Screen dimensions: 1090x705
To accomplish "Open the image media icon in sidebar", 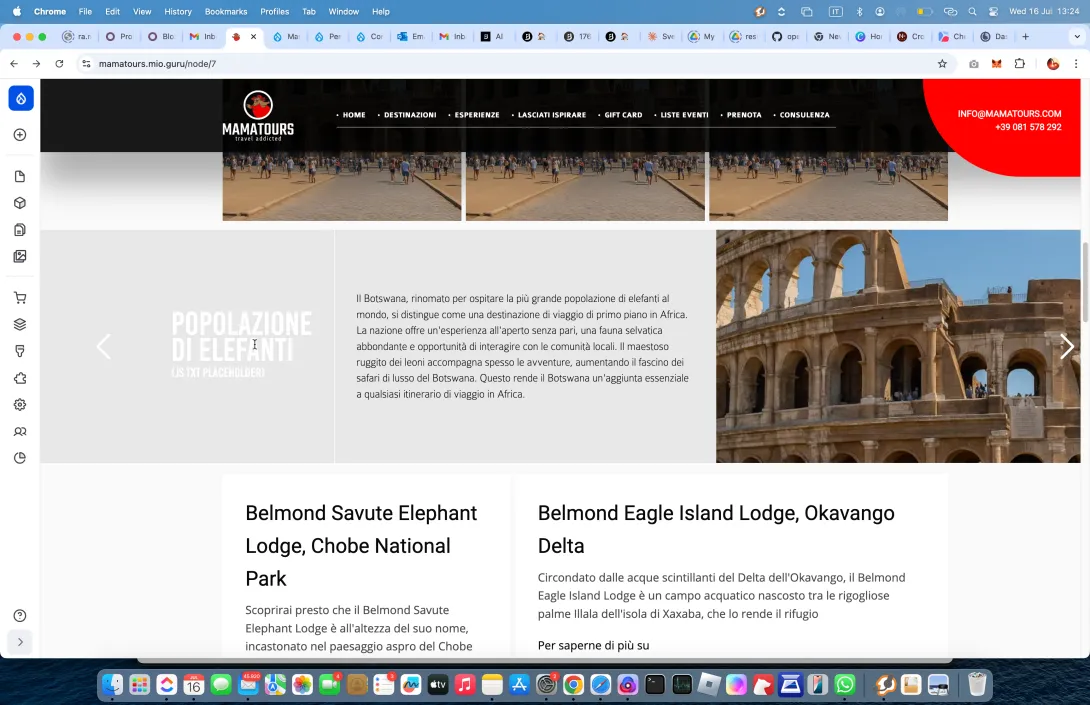I will click(x=20, y=256).
